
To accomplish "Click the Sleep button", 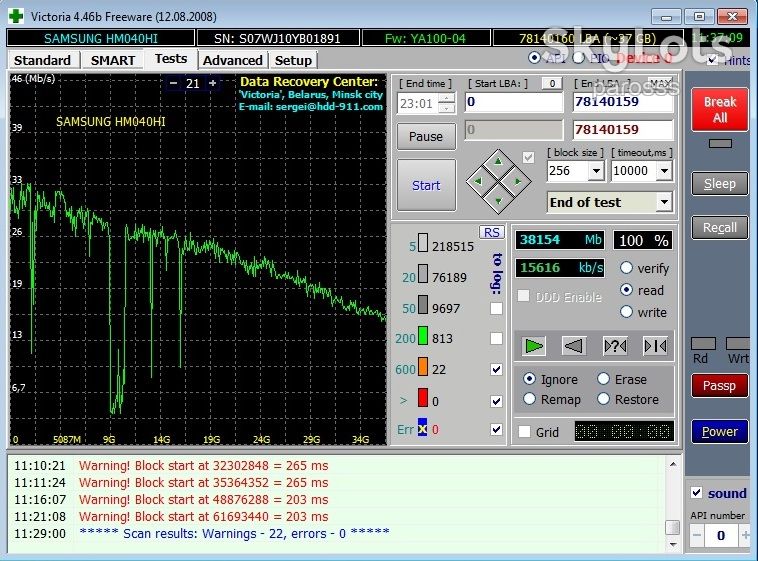I will pos(720,184).
